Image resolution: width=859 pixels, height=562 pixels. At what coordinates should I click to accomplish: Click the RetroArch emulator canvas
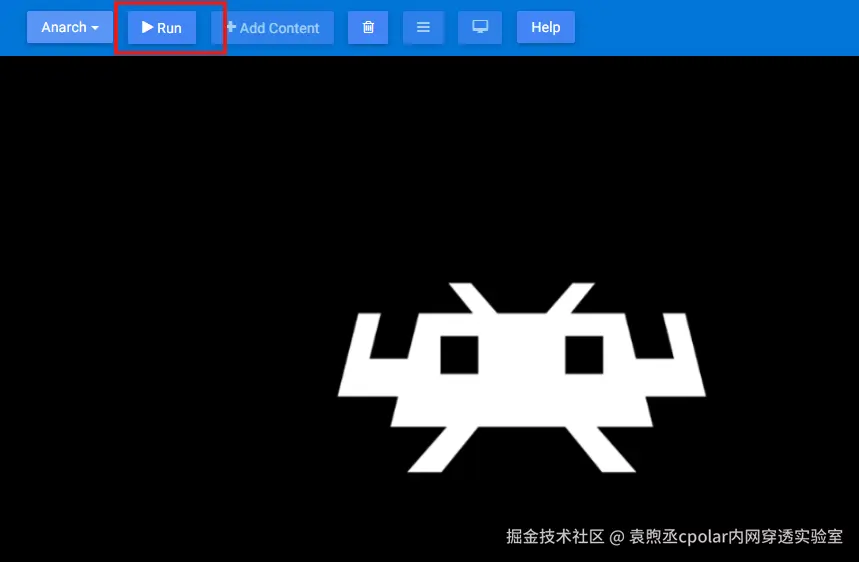point(430,309)
